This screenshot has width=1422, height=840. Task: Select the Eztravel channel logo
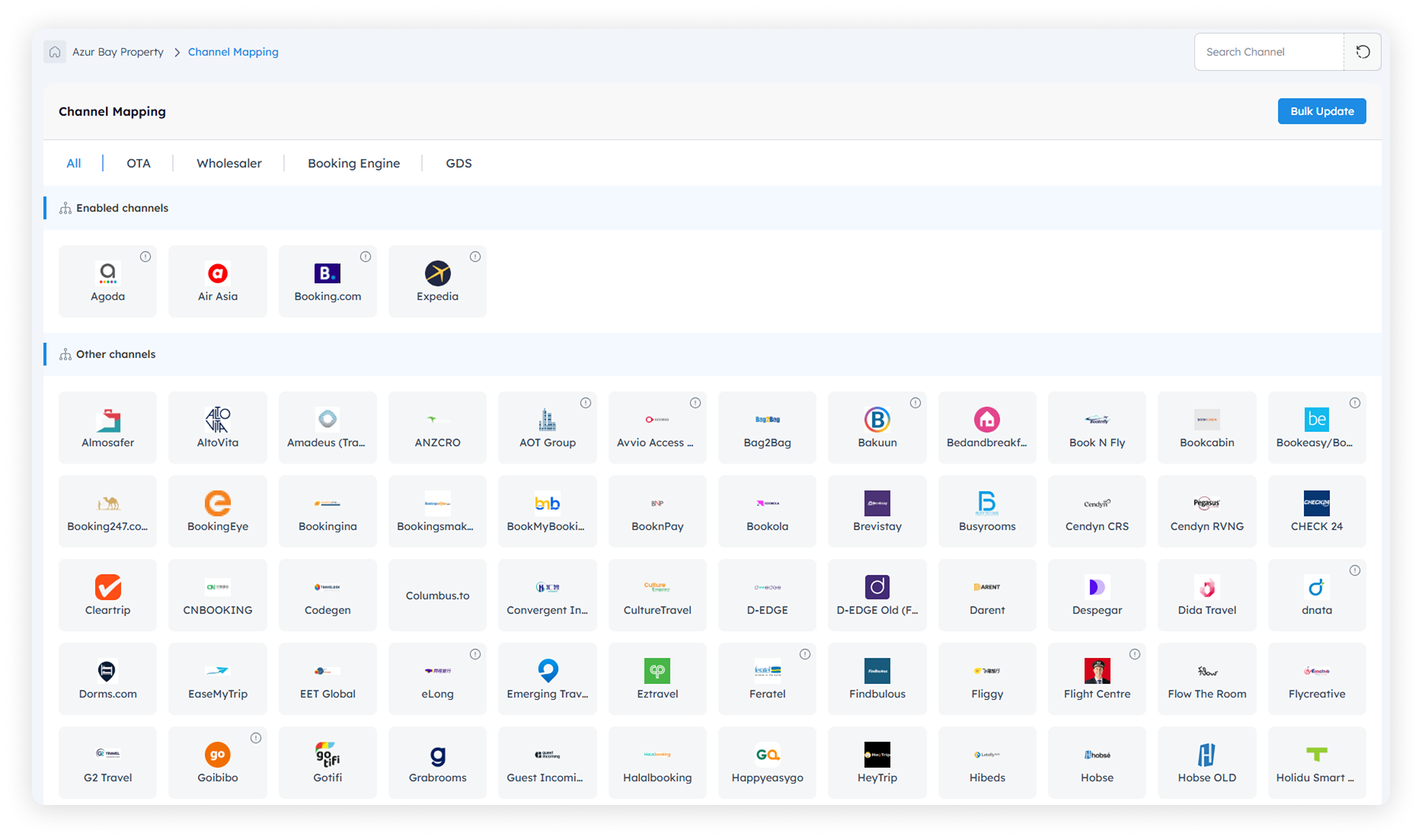tap(657, 670)
